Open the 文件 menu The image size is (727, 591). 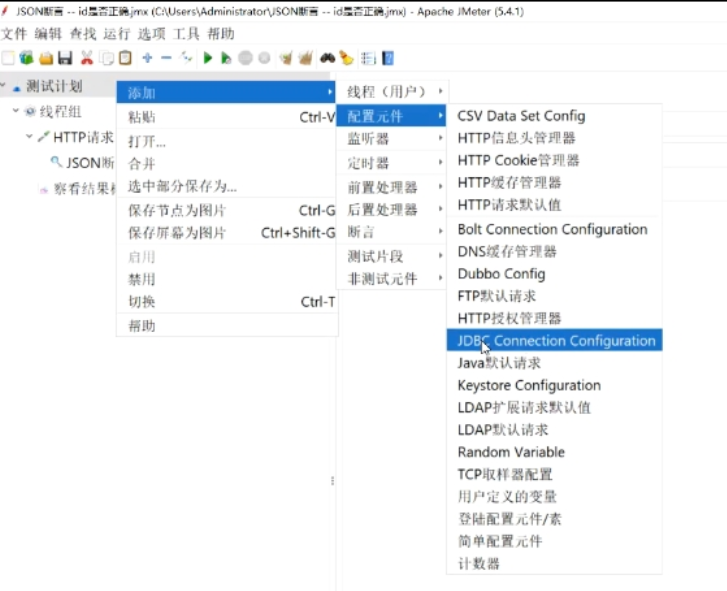[x=14, y=34]
